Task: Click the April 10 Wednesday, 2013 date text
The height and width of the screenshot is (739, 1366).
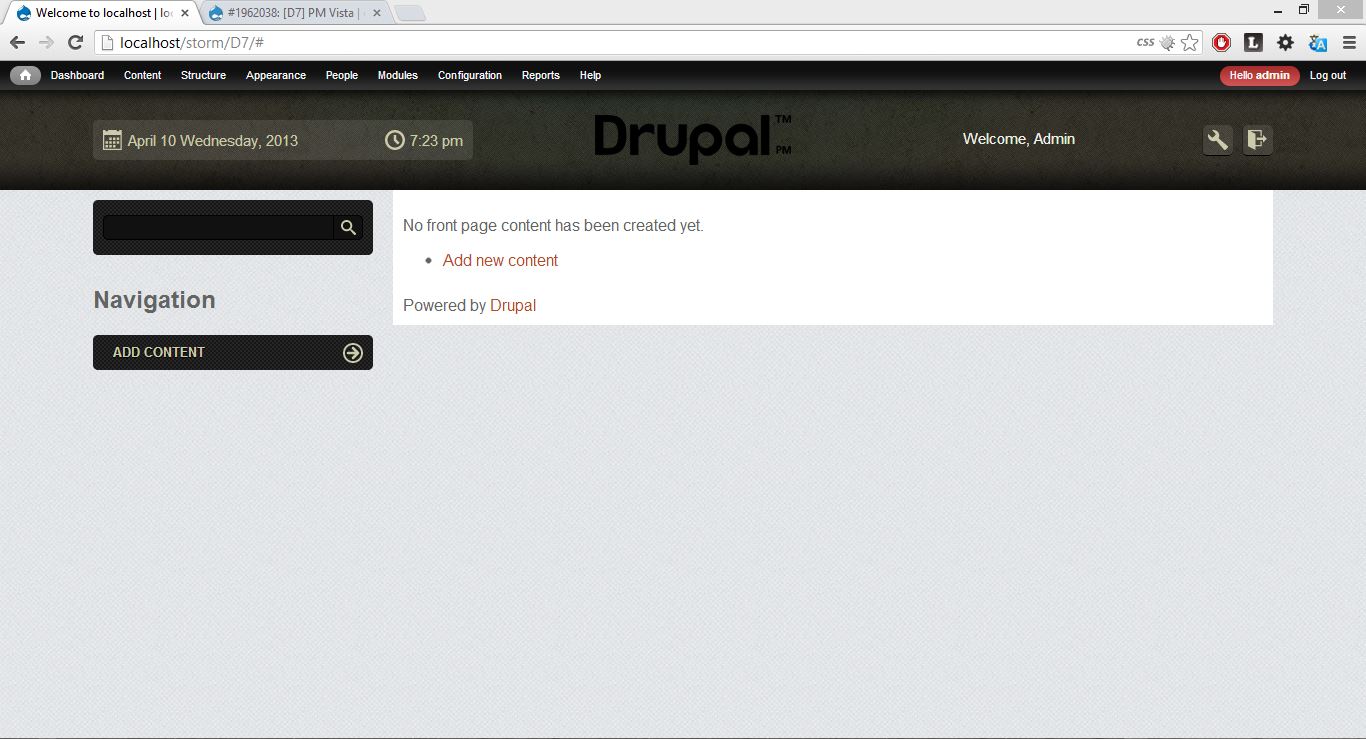Action: tap(213, 140)
